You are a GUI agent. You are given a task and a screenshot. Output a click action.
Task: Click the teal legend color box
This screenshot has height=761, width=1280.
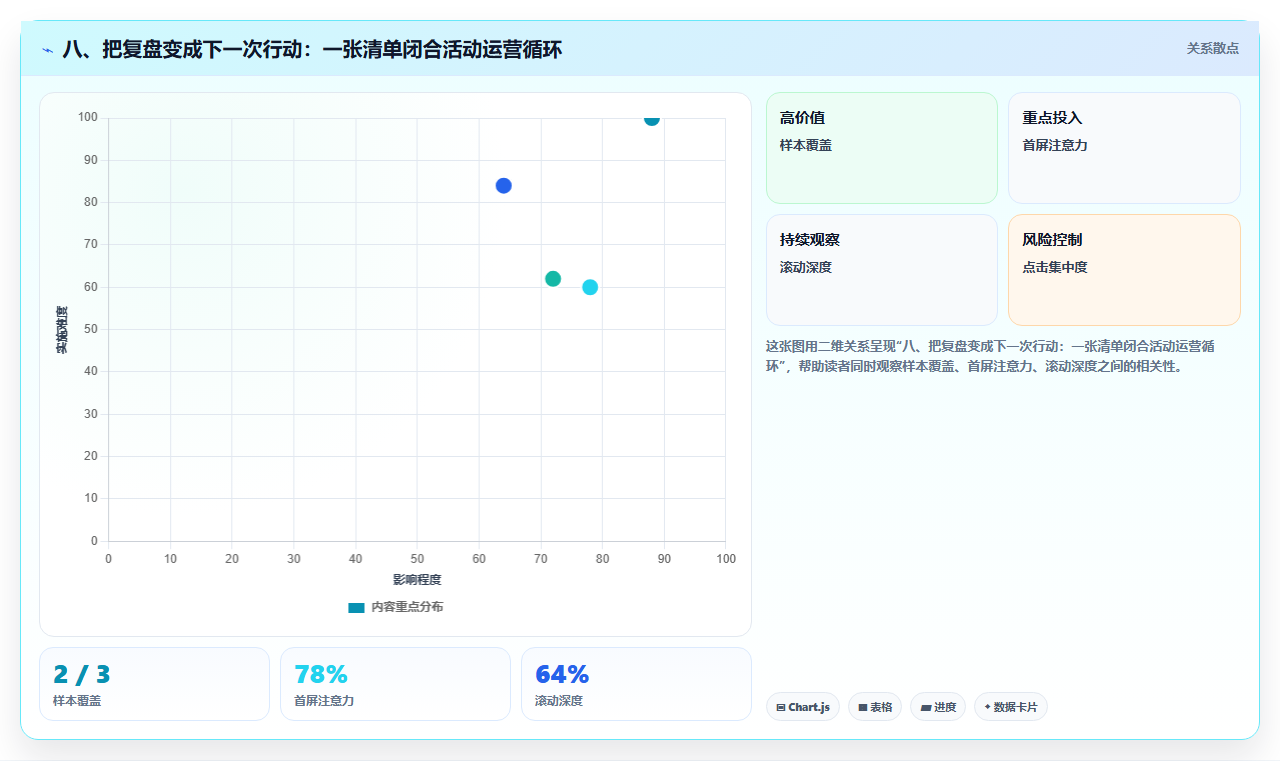point(356,607)
